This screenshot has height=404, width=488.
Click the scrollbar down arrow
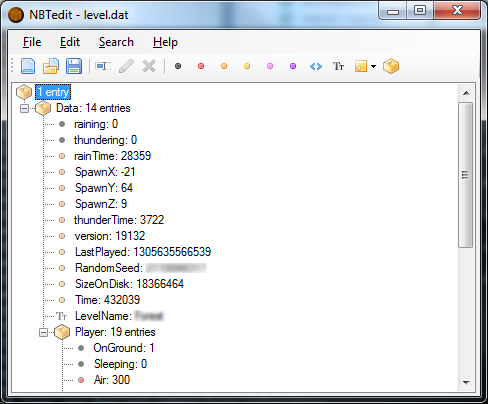click(466, 383)
